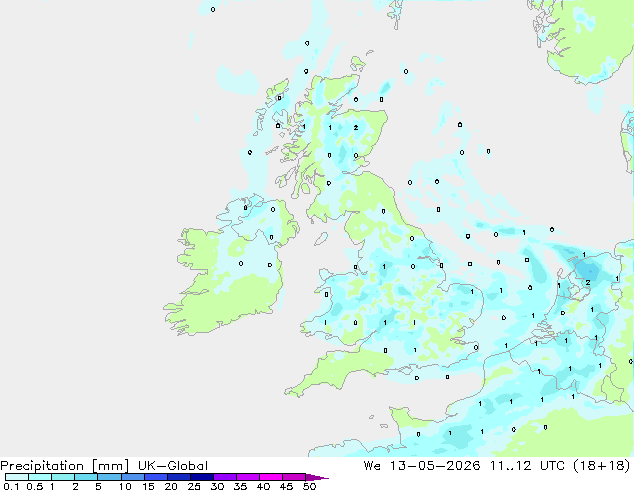This screenshot has width=634, height=490.
Task: Click the legend label '50'
Action: click(309, 486)
